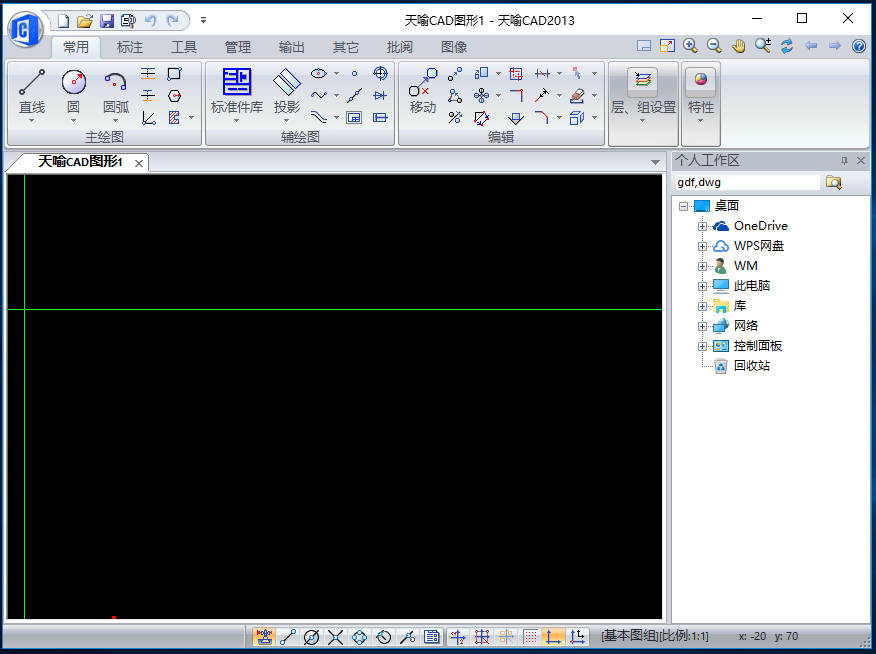The image size is (876, 654).
Task: Toggle the grid display in status bar
Action: pos(530,636)
